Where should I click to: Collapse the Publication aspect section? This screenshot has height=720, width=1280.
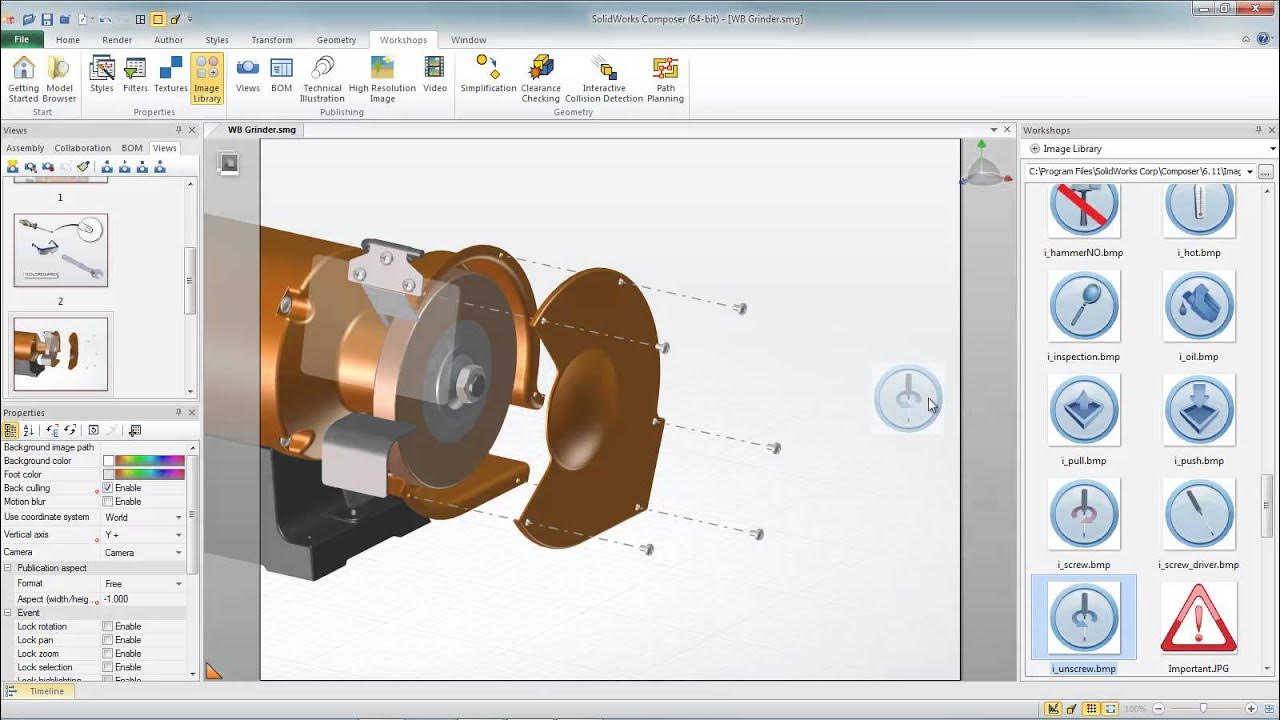8,568
